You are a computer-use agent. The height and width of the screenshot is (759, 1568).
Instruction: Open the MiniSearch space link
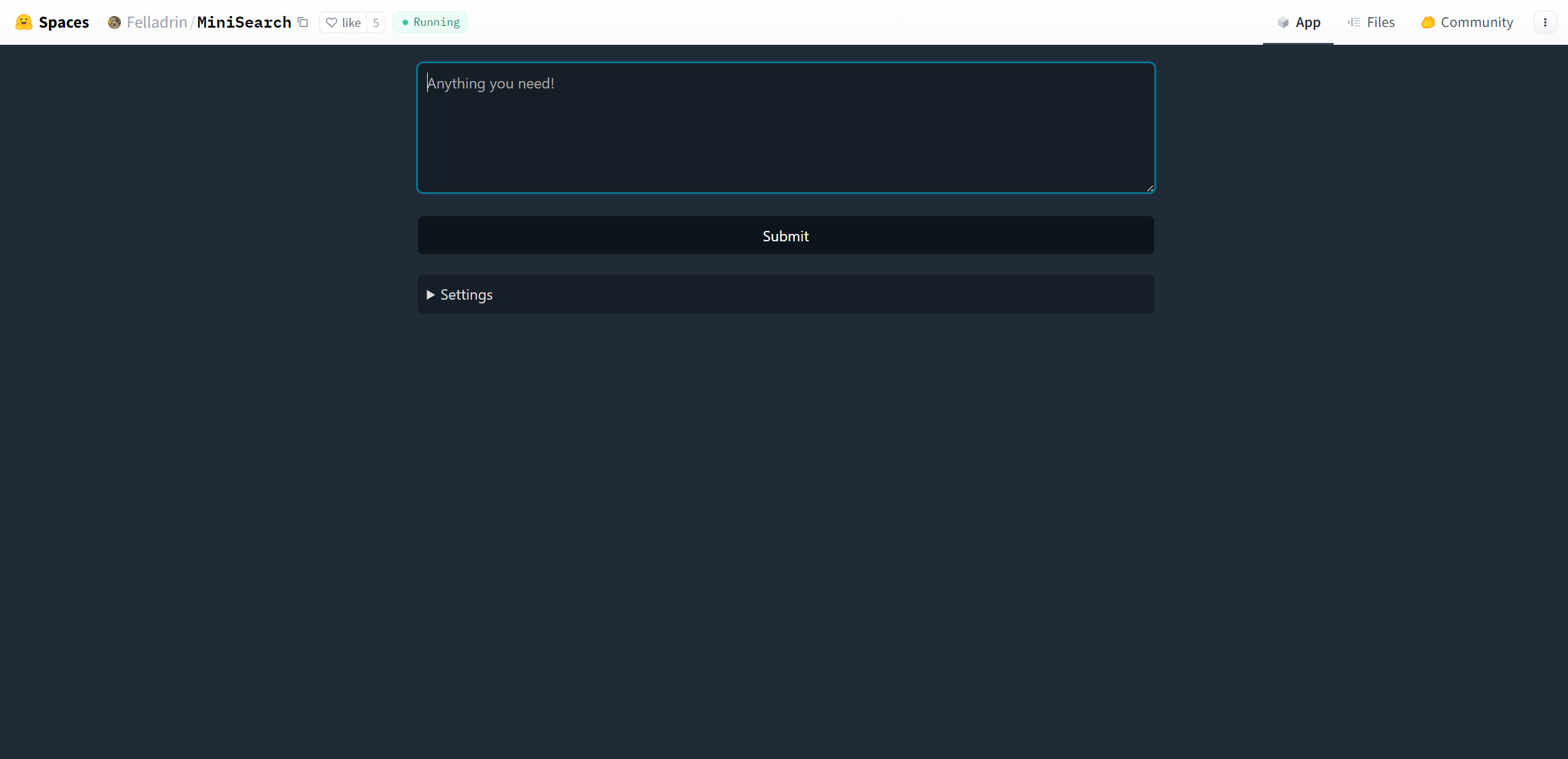[x=244, y=22]
